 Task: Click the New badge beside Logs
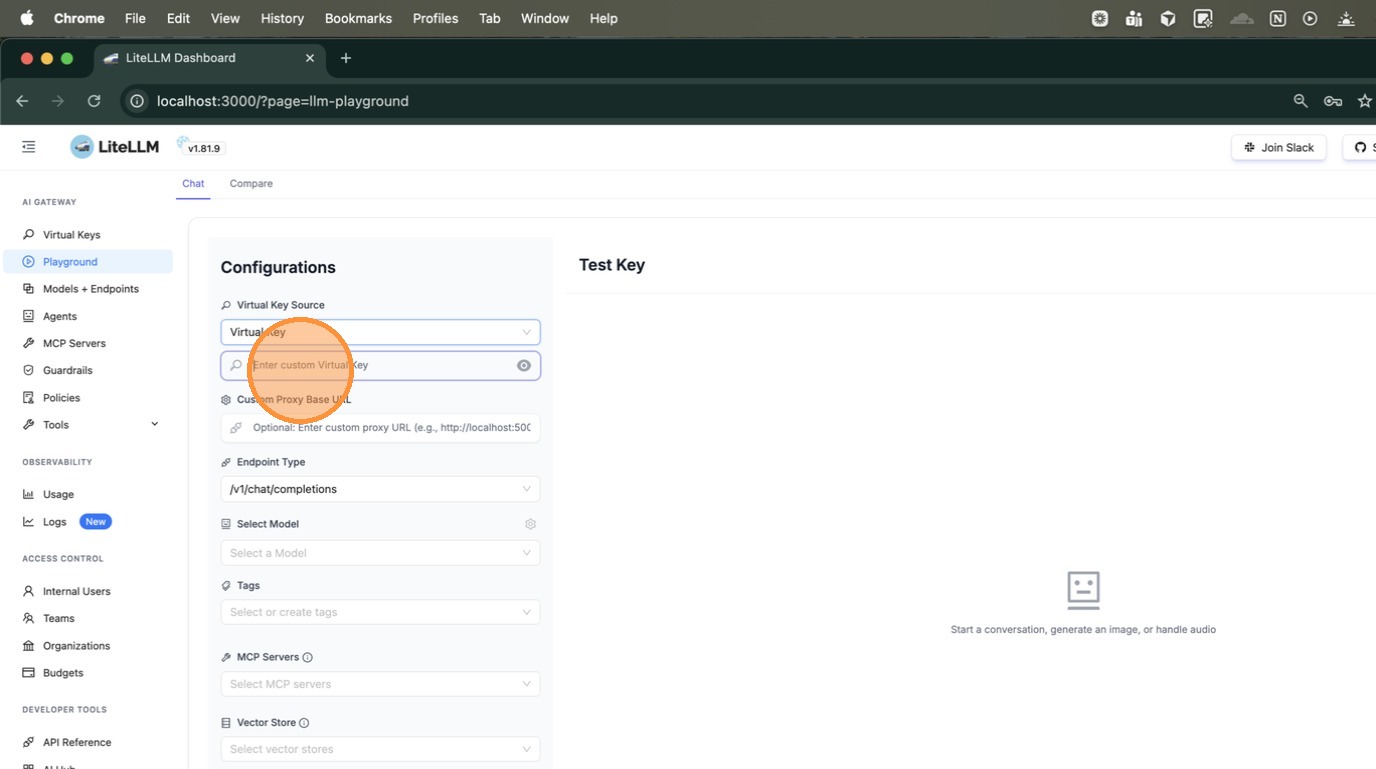(x=95, y=522)
